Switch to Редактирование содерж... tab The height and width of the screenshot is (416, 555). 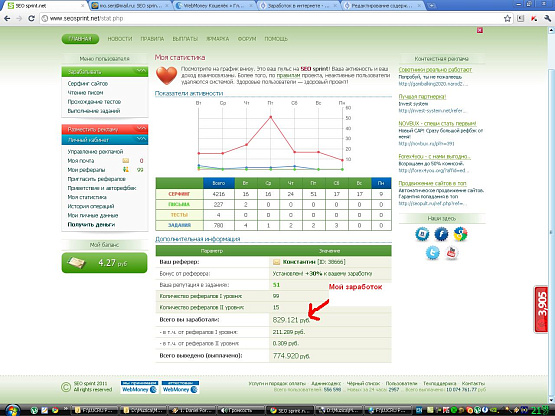click(382, 6)
